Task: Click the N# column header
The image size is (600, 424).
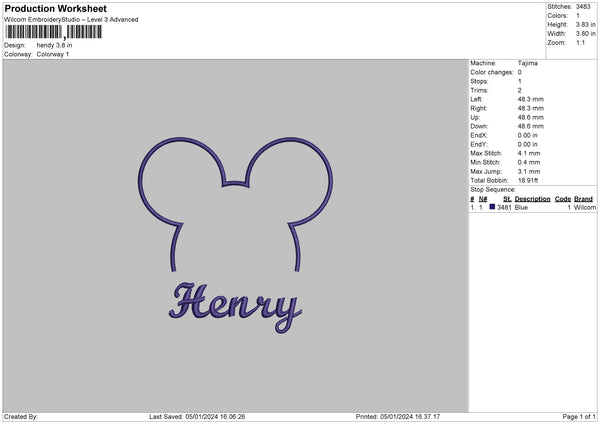Action: click(x=483, y=199)
